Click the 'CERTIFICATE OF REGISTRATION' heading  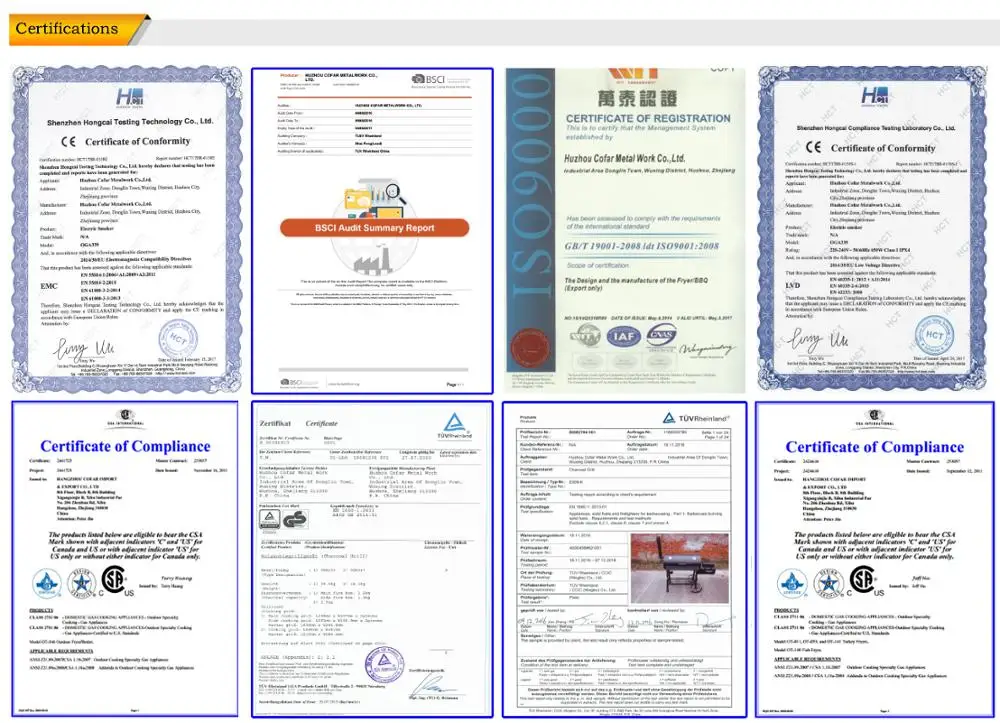tap(648, 119)
